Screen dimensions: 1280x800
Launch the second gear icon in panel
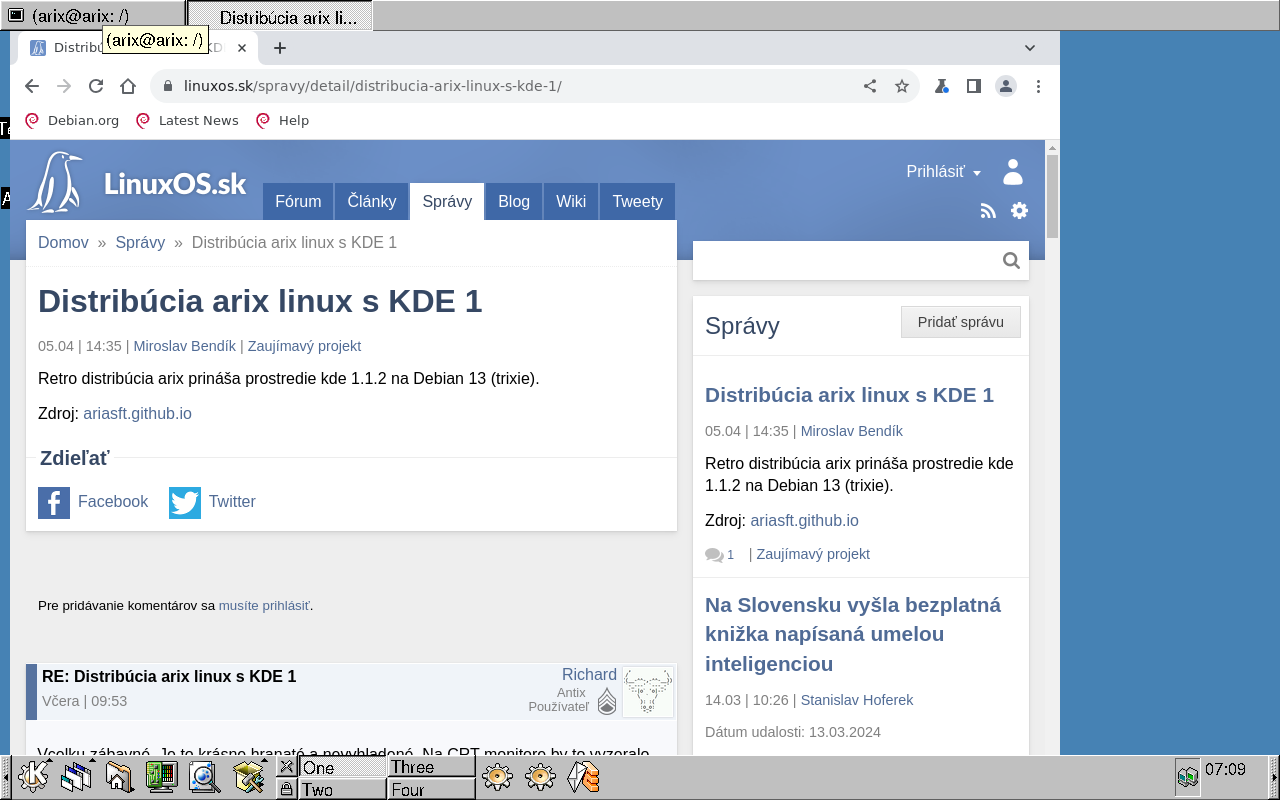point(540,777)
